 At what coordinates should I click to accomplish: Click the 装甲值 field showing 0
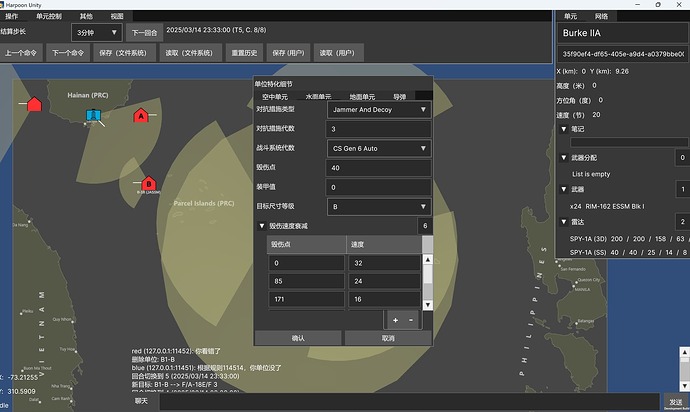(x=379, y=187)
